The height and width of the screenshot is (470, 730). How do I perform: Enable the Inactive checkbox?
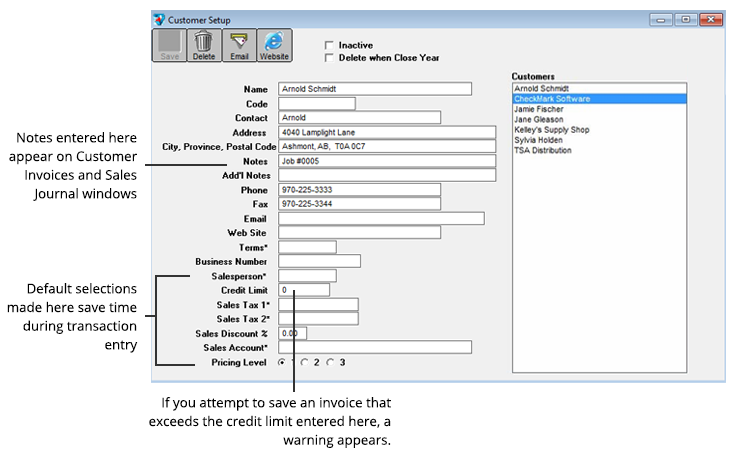[x=328, y=46]
